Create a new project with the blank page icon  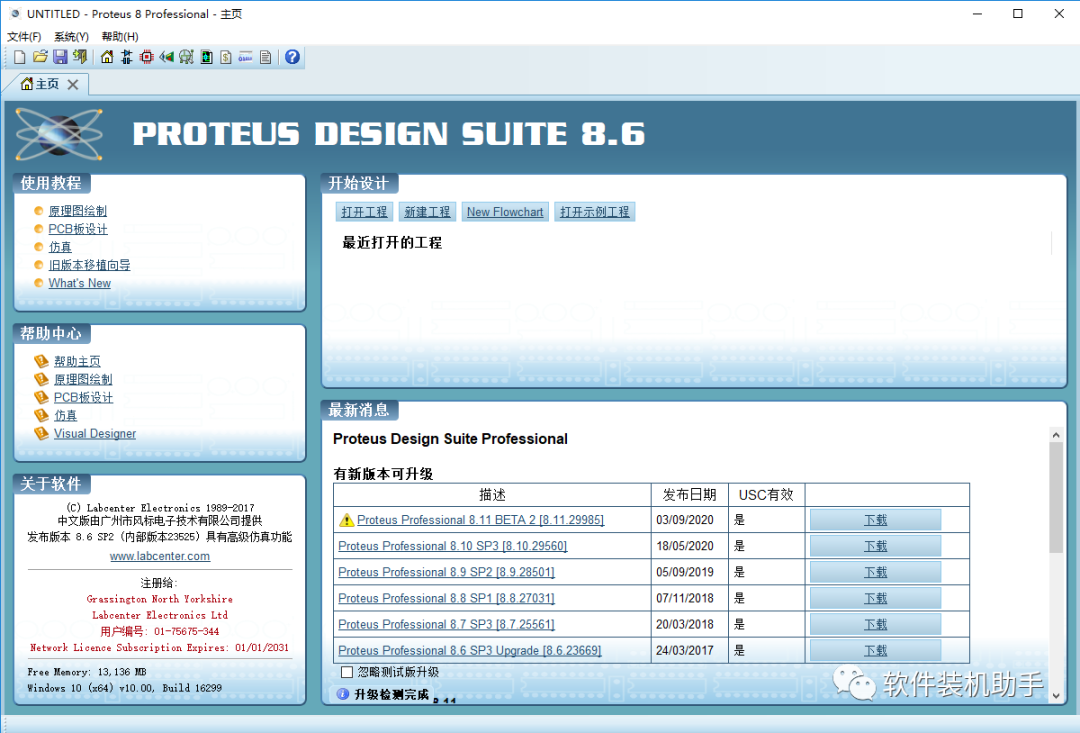[x=20, y=57]
